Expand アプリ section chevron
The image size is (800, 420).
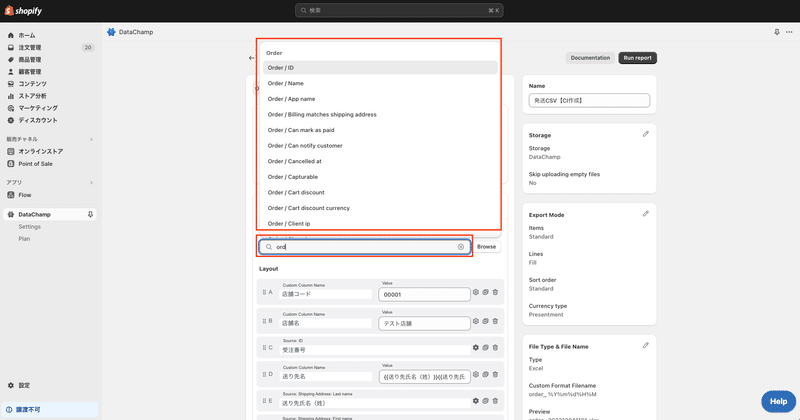(91, 183)
